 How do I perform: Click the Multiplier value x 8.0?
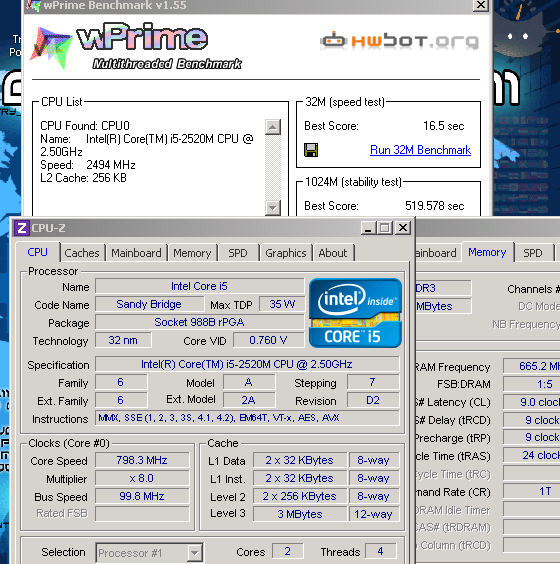pyautogui.click(x=142, y=478)
